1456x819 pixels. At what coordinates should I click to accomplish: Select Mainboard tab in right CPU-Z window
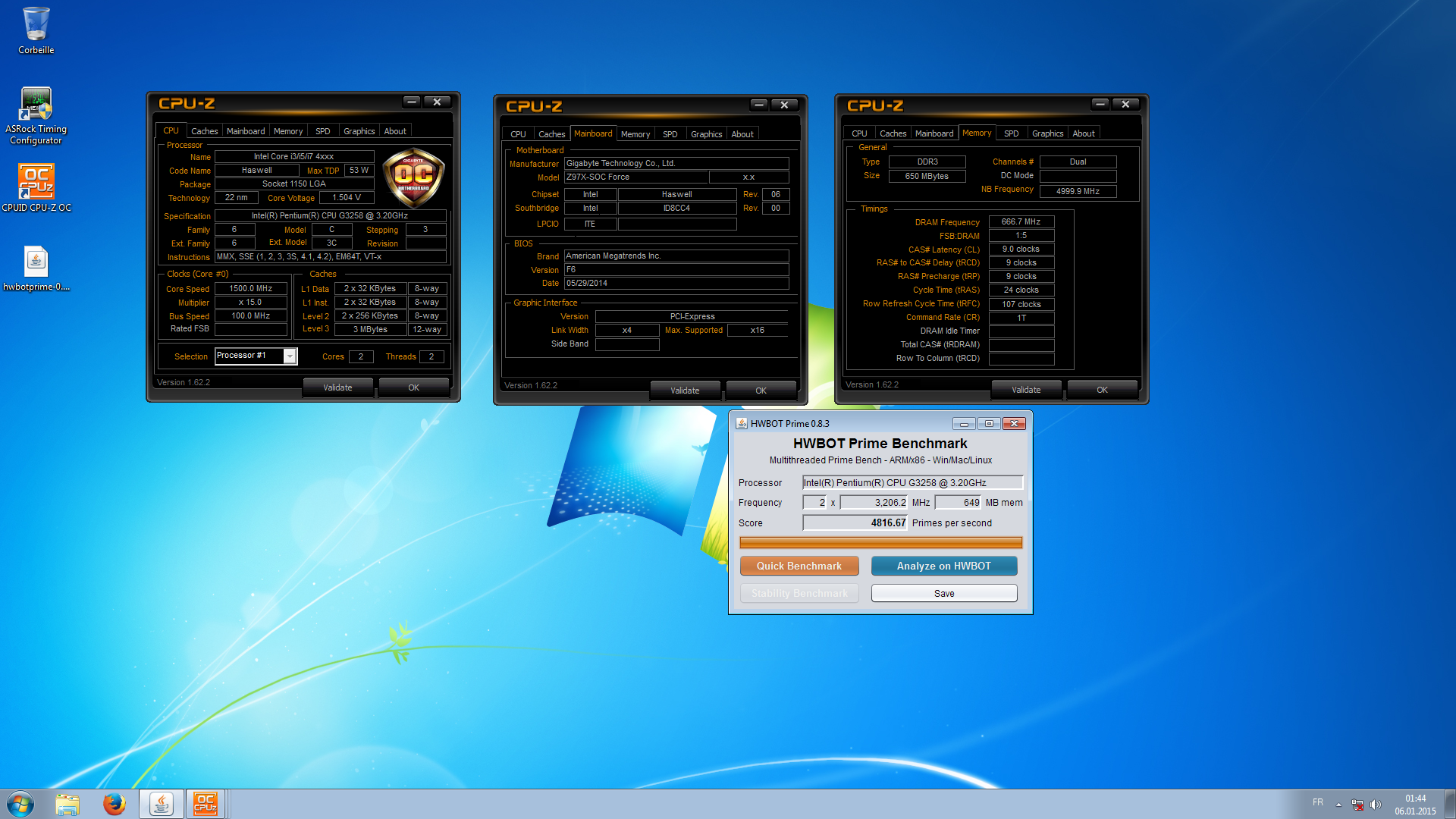934,133
